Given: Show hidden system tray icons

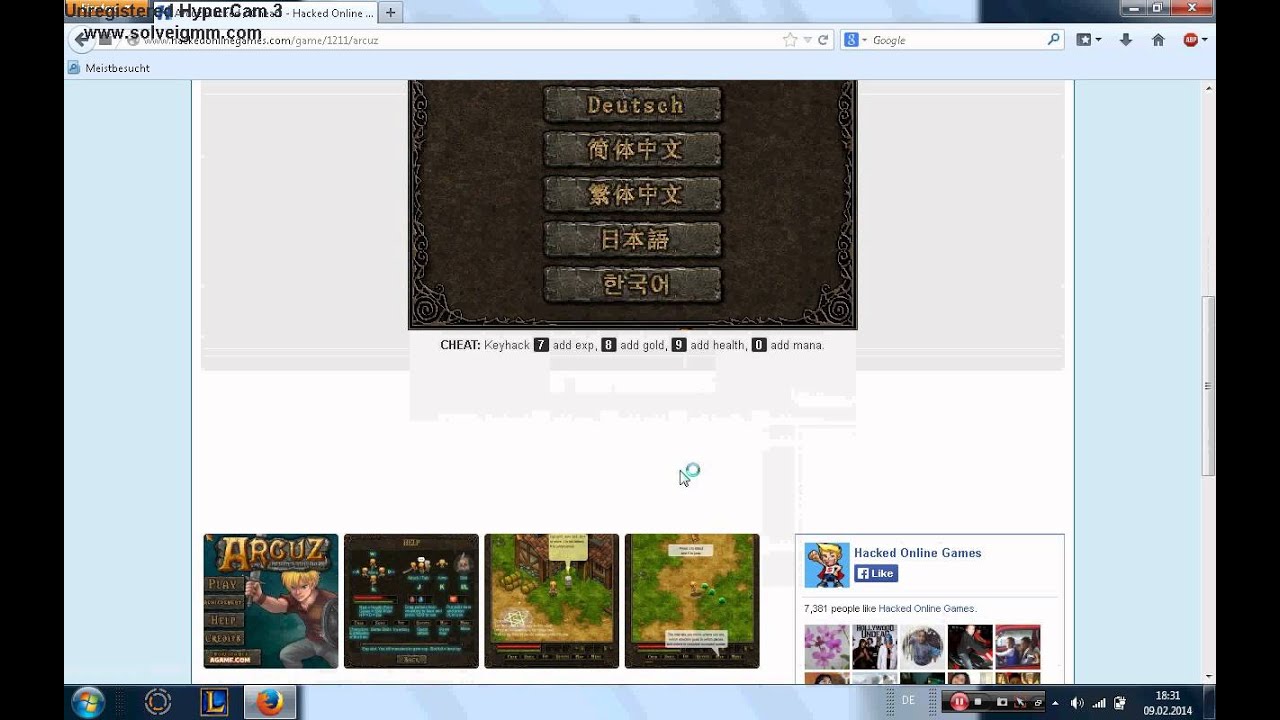Looking at the screenshot, I should pos(1054,703).
